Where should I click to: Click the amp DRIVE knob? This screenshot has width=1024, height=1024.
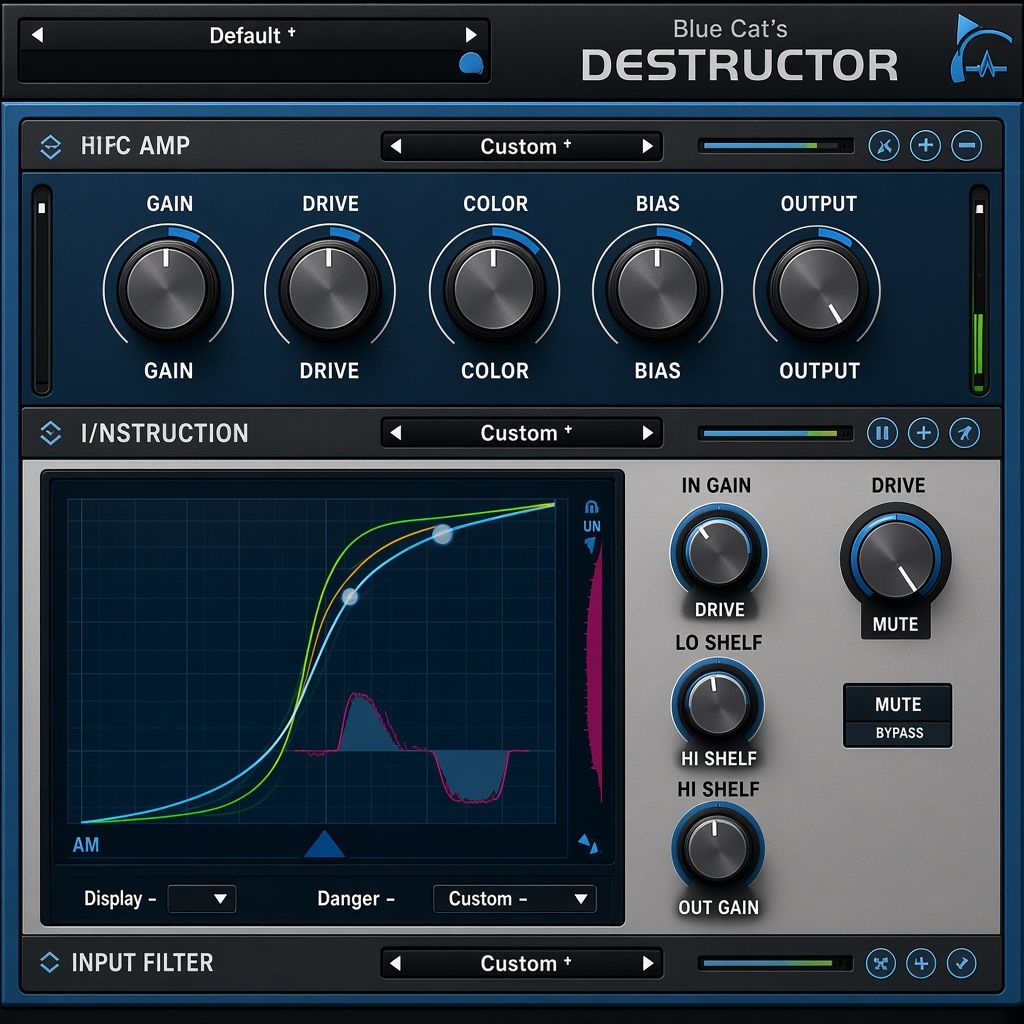328,287
